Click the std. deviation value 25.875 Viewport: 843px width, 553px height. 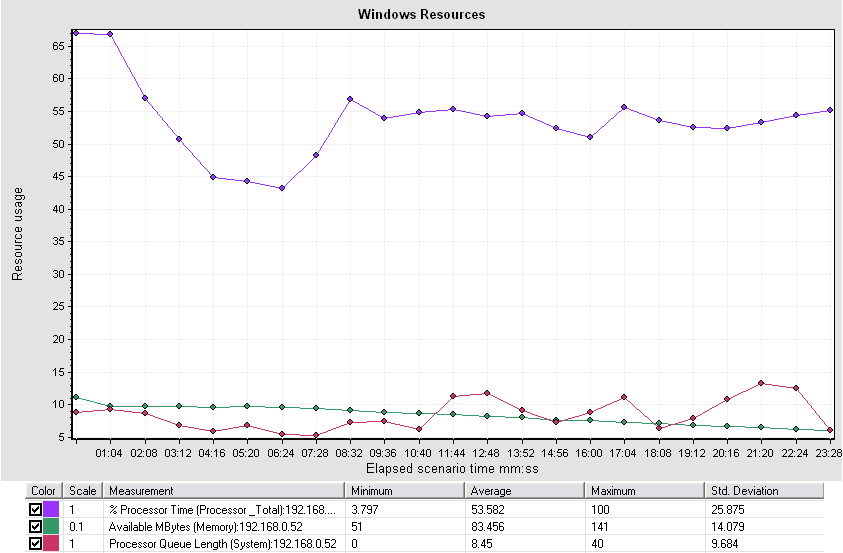pyautogui.click(x=727, y=509)
